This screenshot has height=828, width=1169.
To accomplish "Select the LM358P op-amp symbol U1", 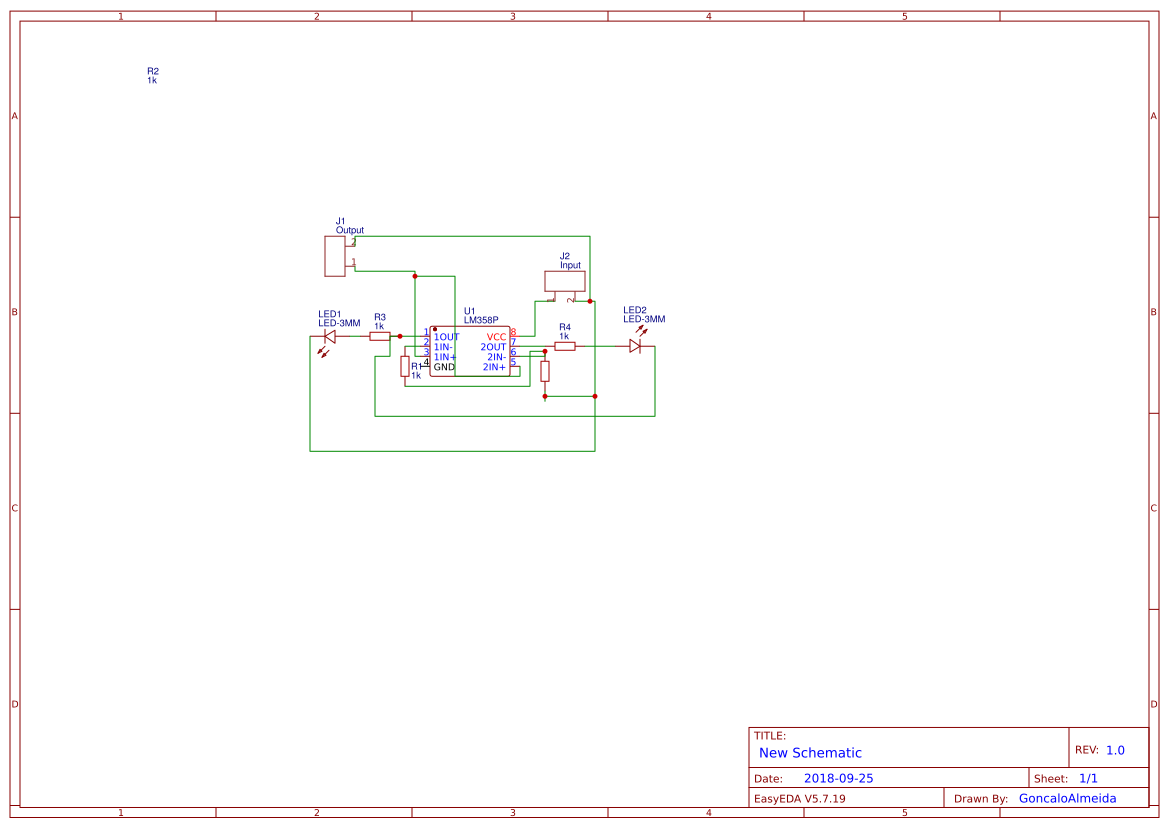I will click(x=471, y=352).
